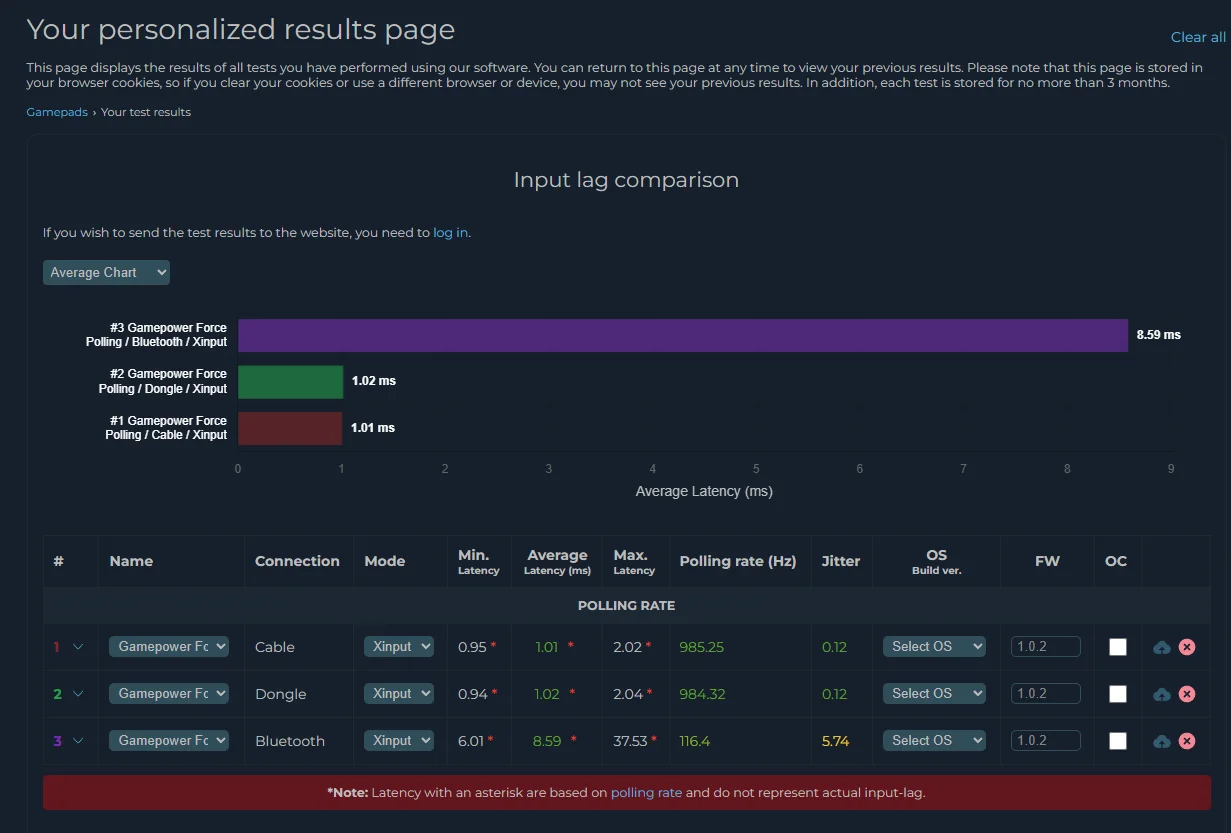Click firmware field in Bluetooth row
The height and width of the screenshot is (833, 1231).
pos(1046,740)
